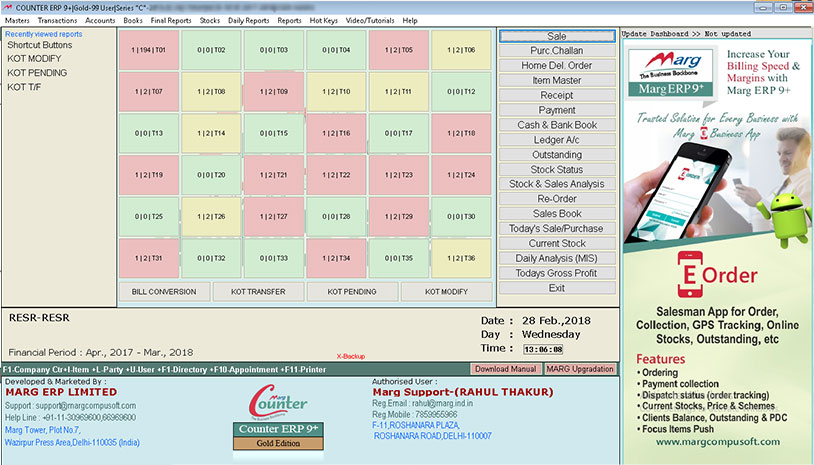Click support@margcompusoft.com email
The width and height of the screenshot is (814, 465).
(86, 405)
